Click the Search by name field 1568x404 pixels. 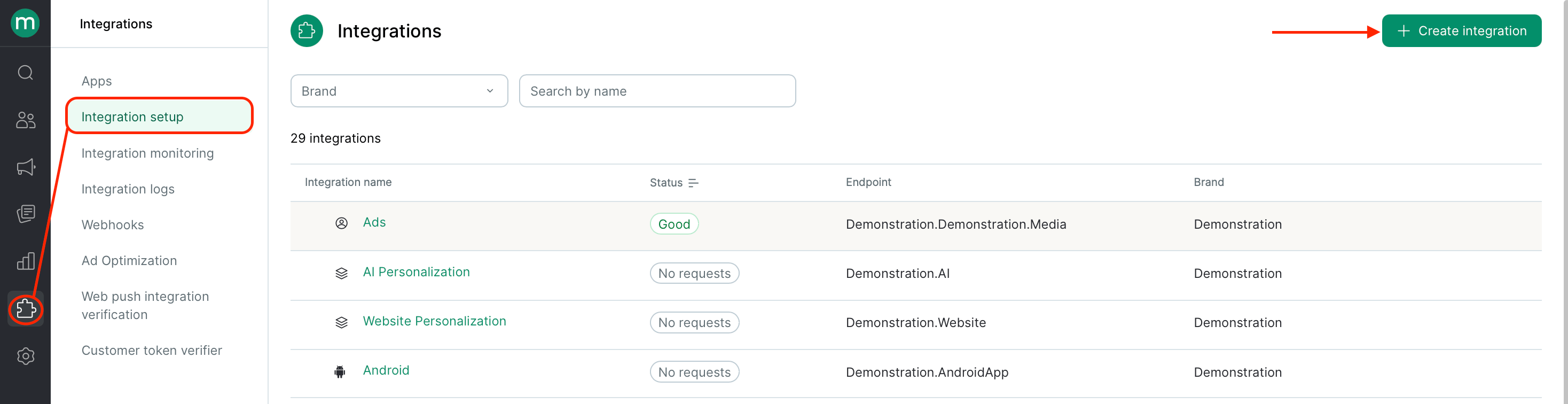[x=657, y=91]
